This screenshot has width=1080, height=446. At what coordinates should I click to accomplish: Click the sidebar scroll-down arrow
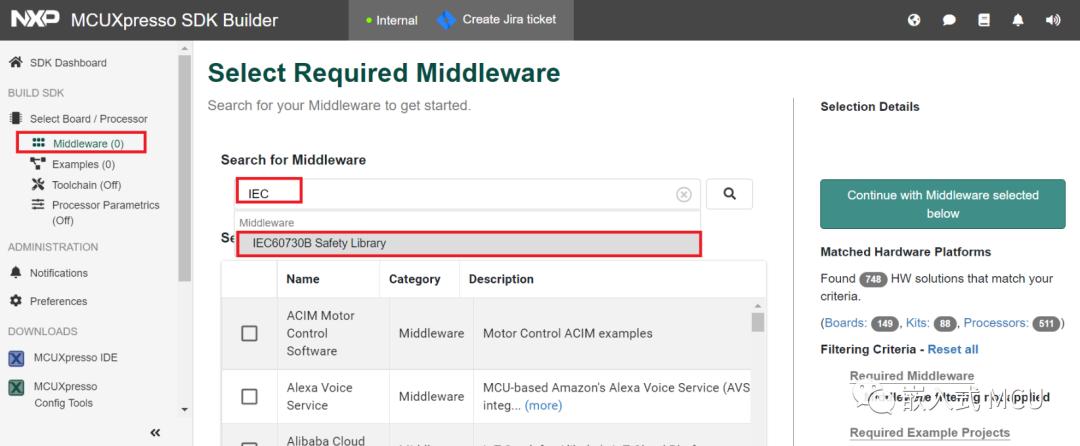[x=184, y=410]
